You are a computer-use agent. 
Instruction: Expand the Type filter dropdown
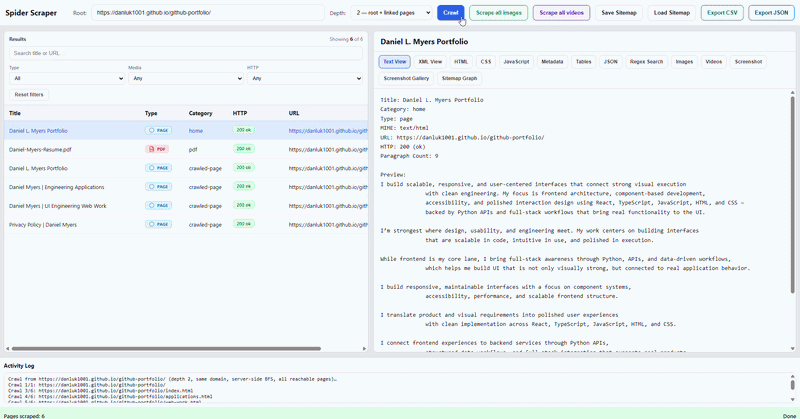pyautogui.click(x=67, y=78)
